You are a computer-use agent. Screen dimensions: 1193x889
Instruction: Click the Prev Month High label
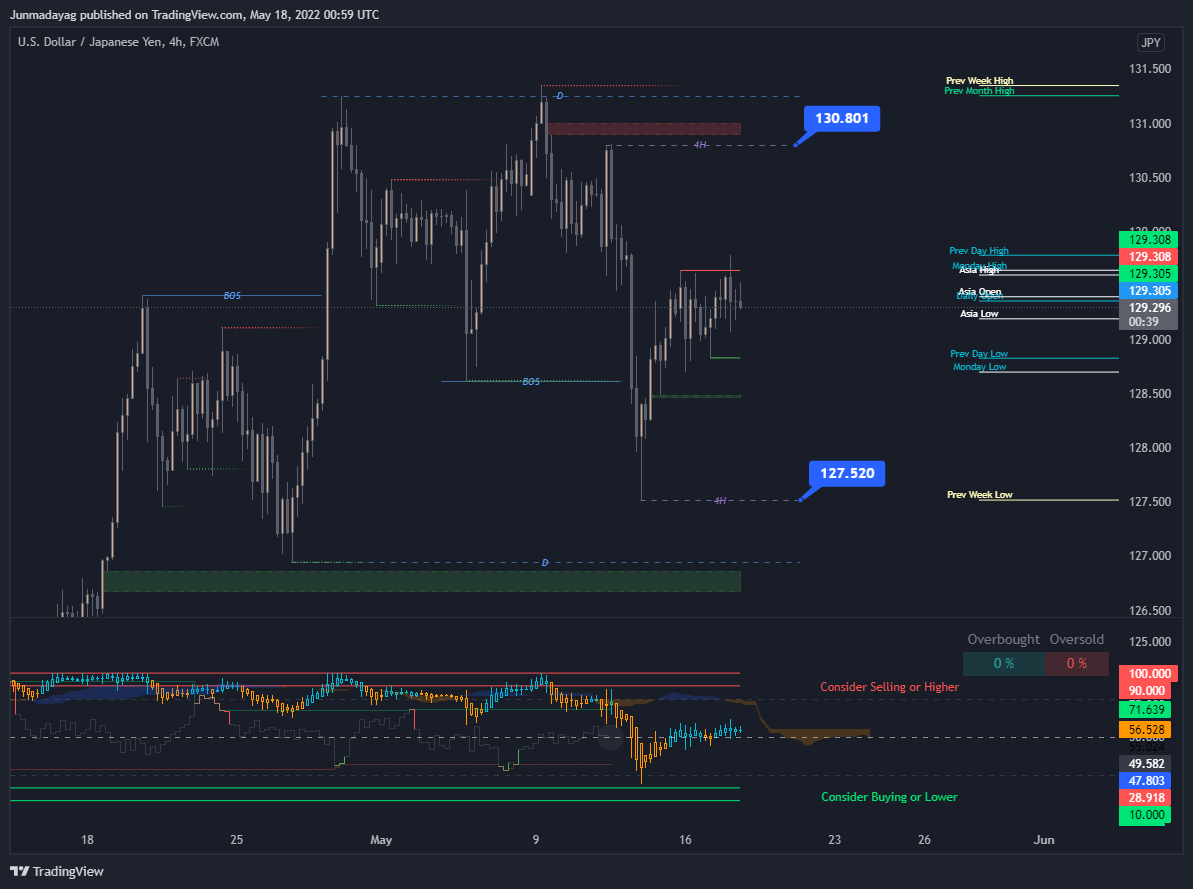979,91
